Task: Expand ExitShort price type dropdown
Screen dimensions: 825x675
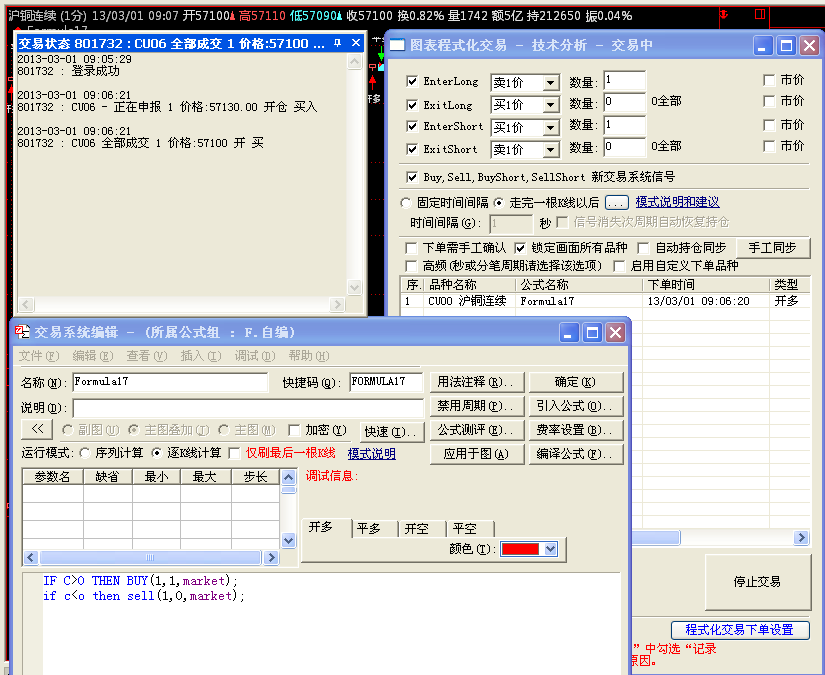Action: (550, 150)
